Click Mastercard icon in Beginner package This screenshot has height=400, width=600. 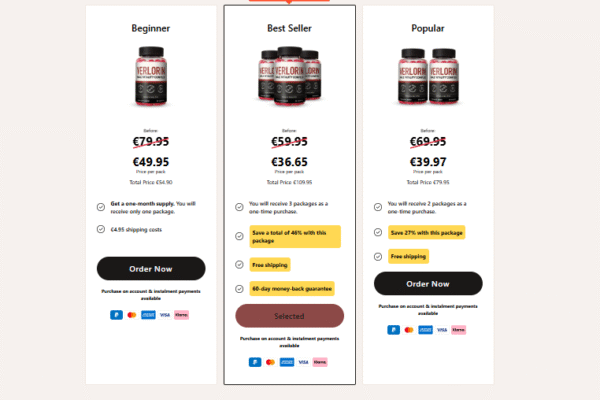pyautogui.click(x=133, y=314)
